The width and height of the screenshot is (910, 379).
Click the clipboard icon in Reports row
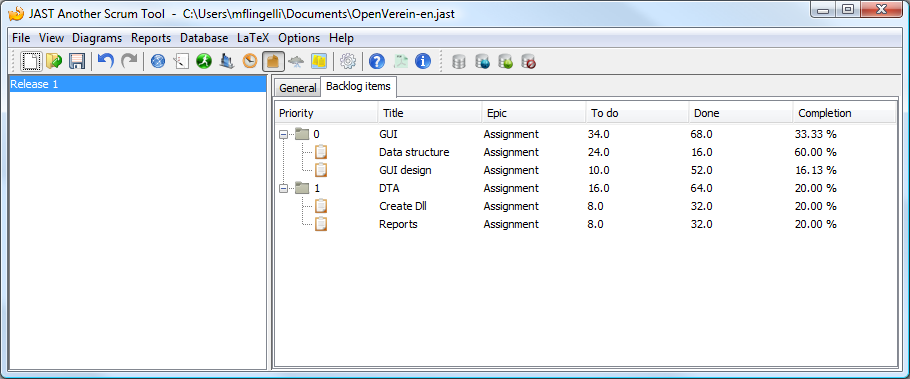(321, 224)
